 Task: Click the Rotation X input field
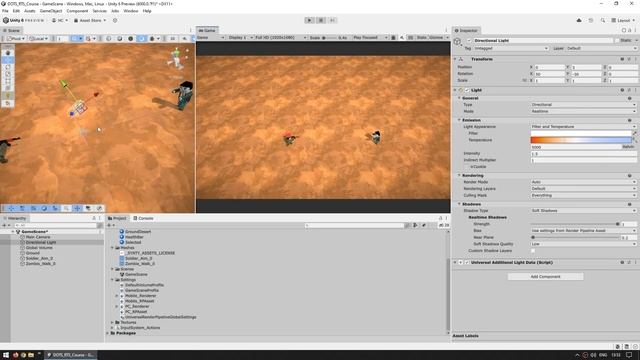[x=550, y=74]
